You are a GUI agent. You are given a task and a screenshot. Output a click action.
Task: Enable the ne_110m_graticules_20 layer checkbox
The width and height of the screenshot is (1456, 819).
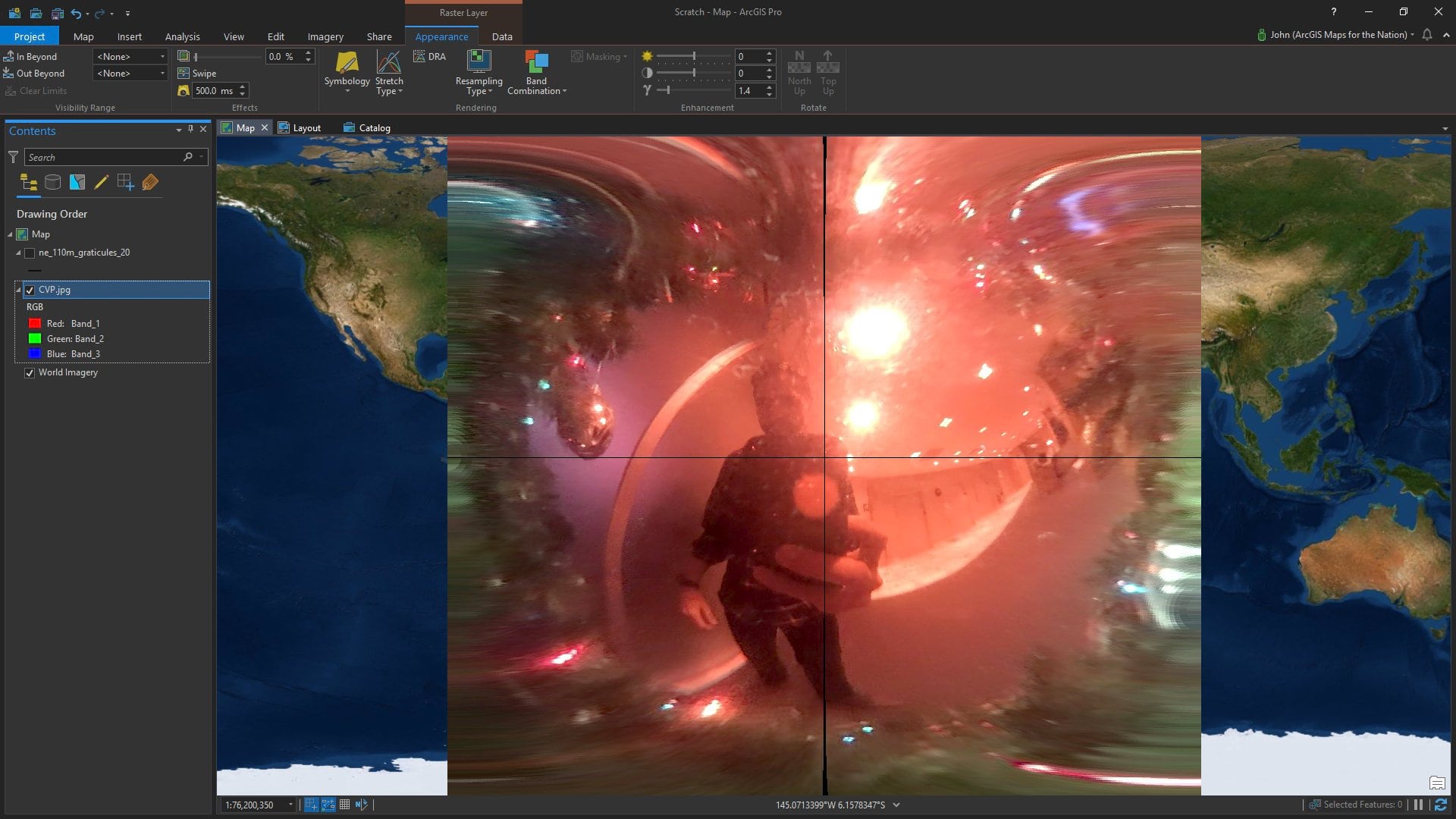(x=30, y=253)
